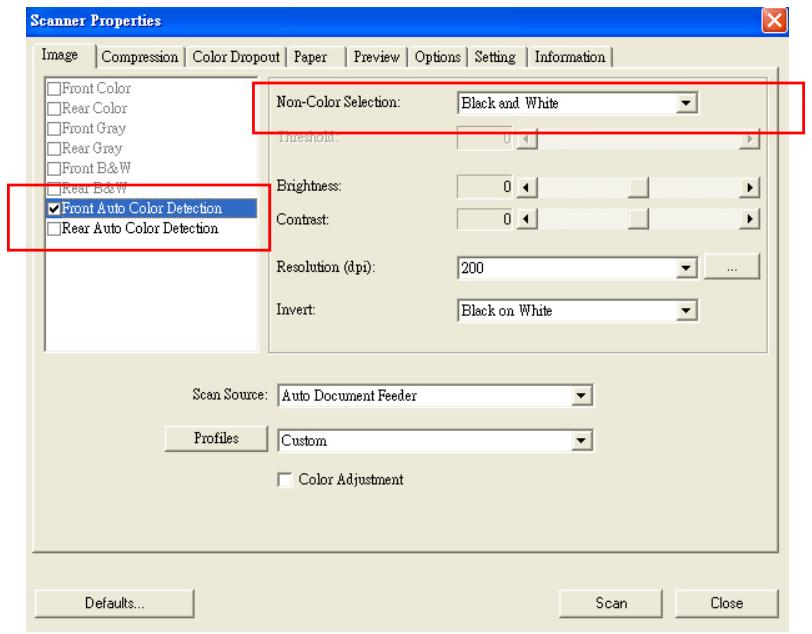The image size is (812, 634).
Task: Enable the Front Color checkbox
Action: (x=54, y=87)
